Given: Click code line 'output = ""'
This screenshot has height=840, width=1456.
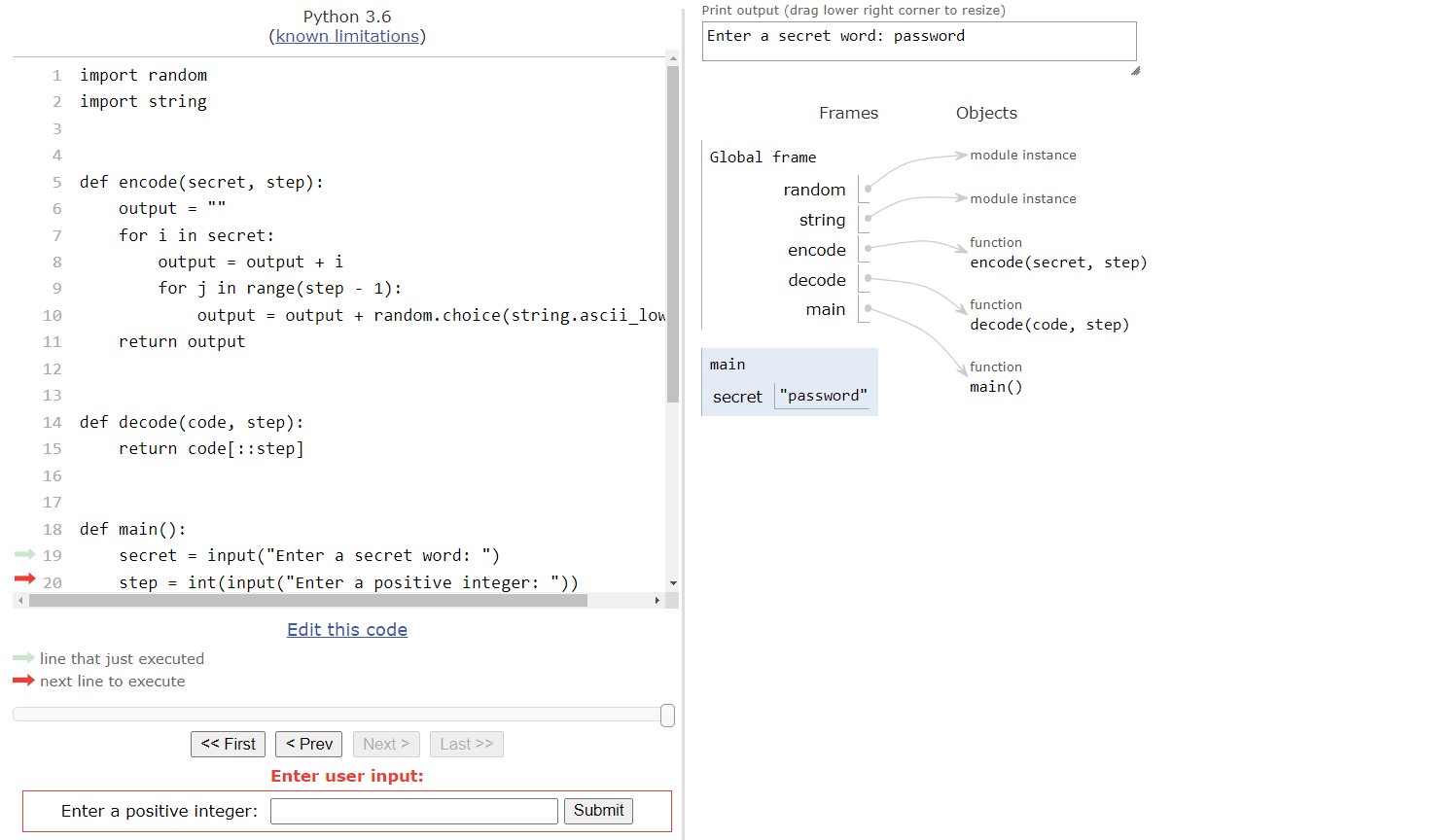Looking at the screenshot, I should point(172,208).
